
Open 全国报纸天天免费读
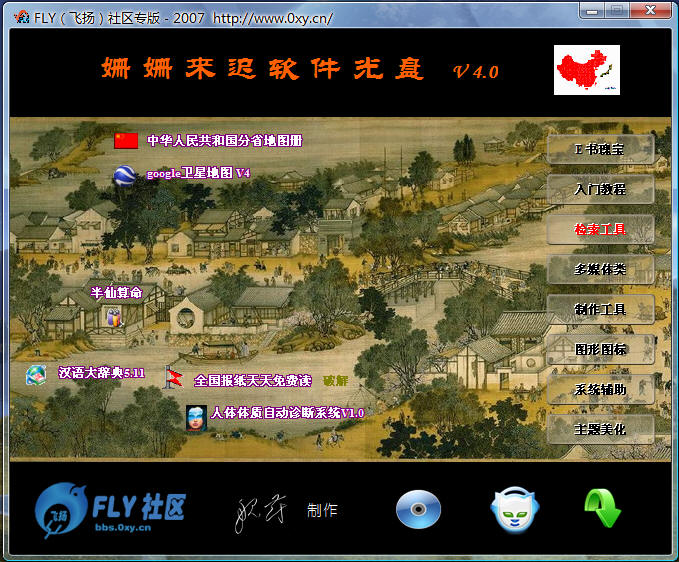253,381
